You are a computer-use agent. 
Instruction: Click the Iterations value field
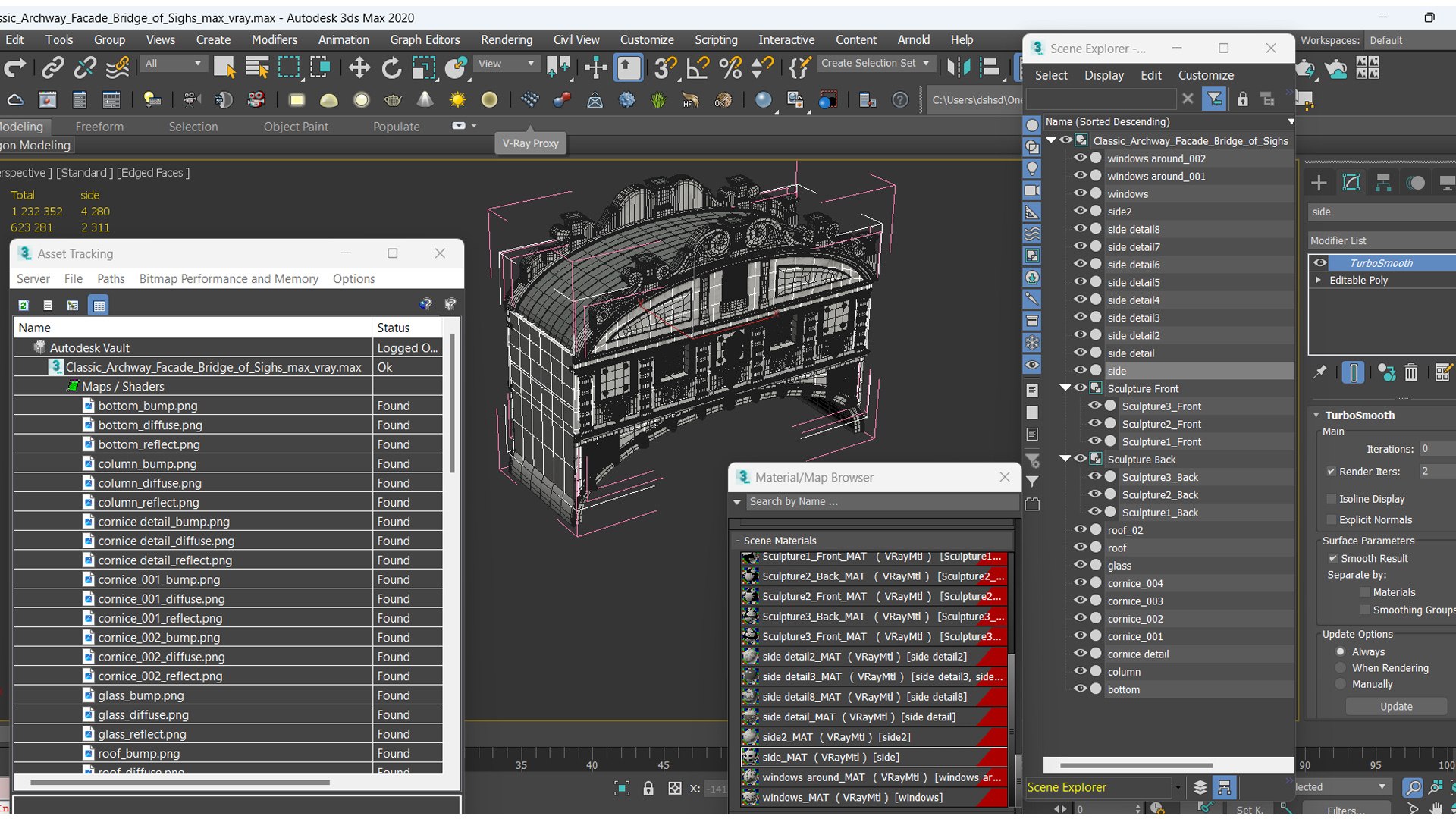1437,449
